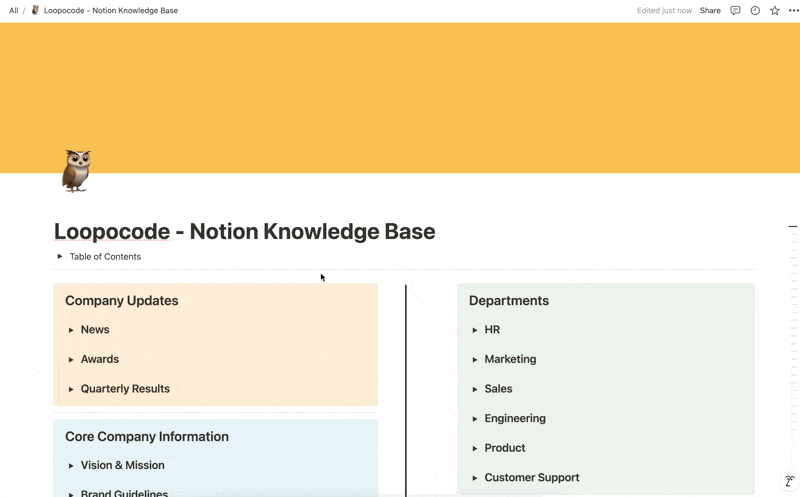
Task: Expand the Table of Contents toggle
Action: pos(60,256)
